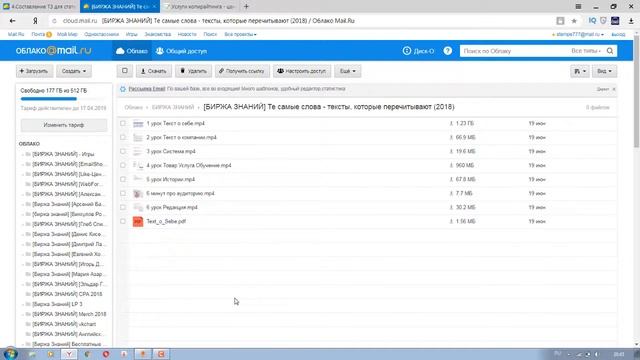Open the Рассылка Email ad link
The image size is (640, 360).
(x=147, y=89)
